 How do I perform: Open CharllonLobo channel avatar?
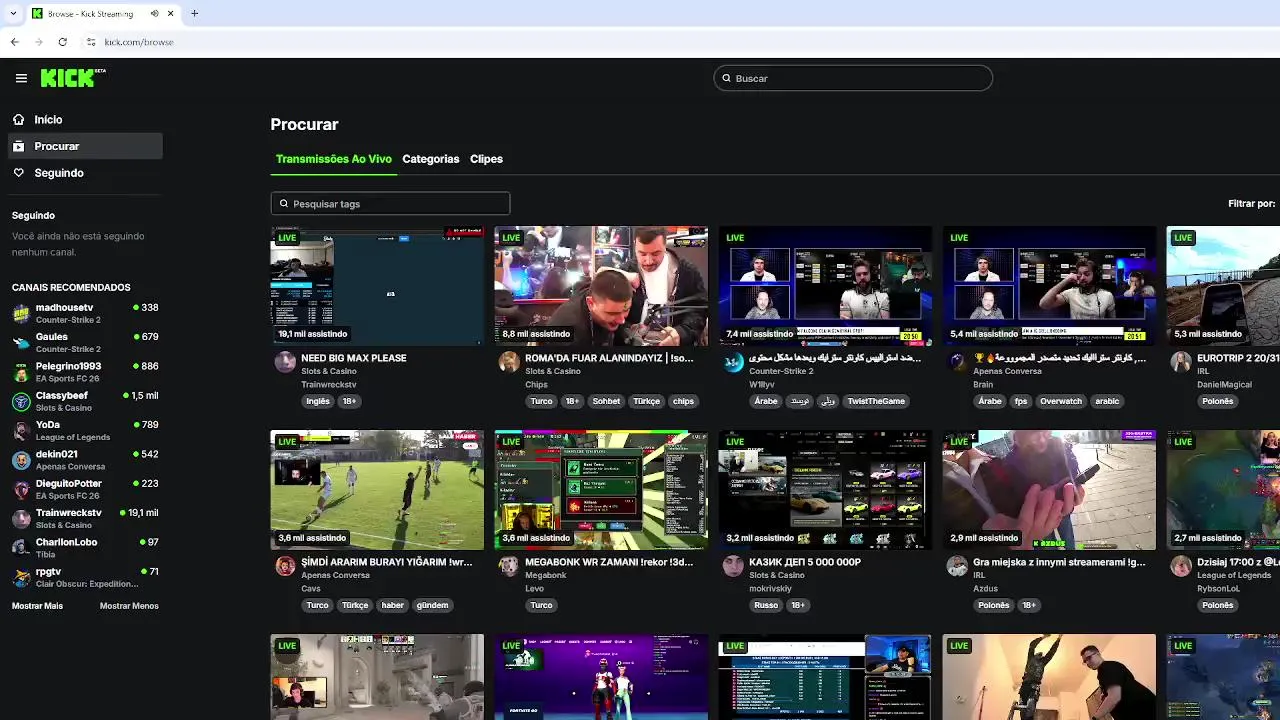(x=21, y=548)
